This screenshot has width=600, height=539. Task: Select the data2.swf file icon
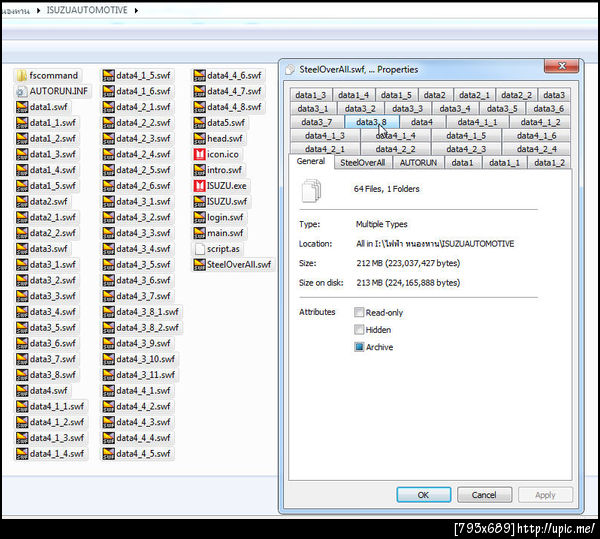[22, 201]
